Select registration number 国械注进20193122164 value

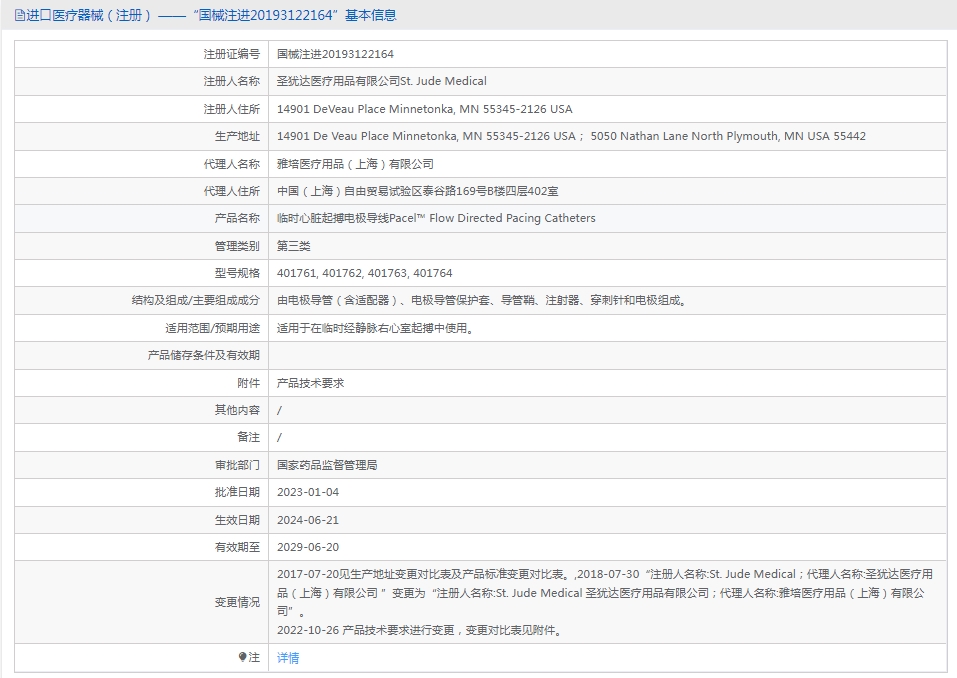(x=335, y=54)
